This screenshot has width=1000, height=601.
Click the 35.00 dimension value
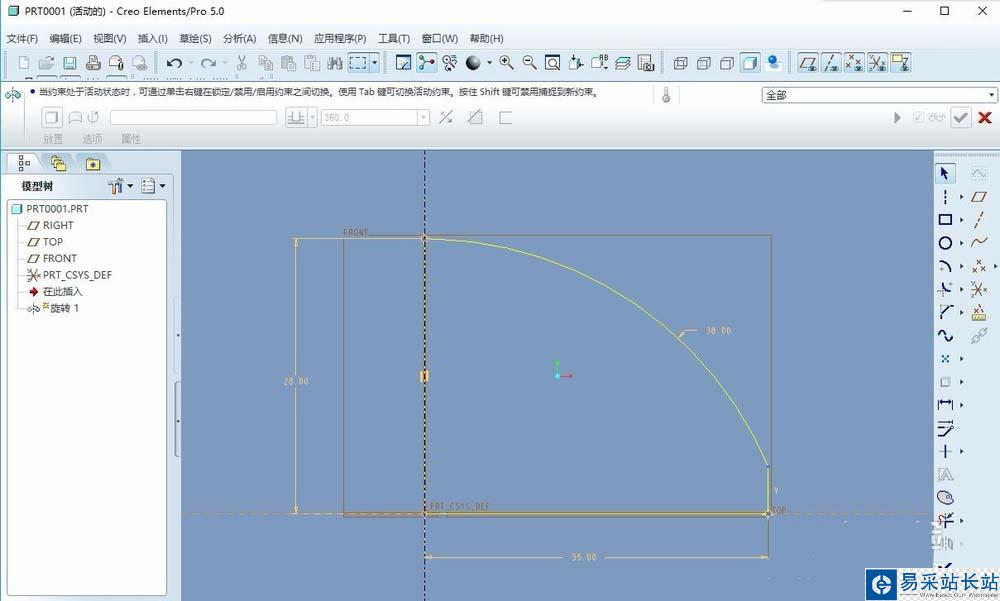tap(584, 557)
